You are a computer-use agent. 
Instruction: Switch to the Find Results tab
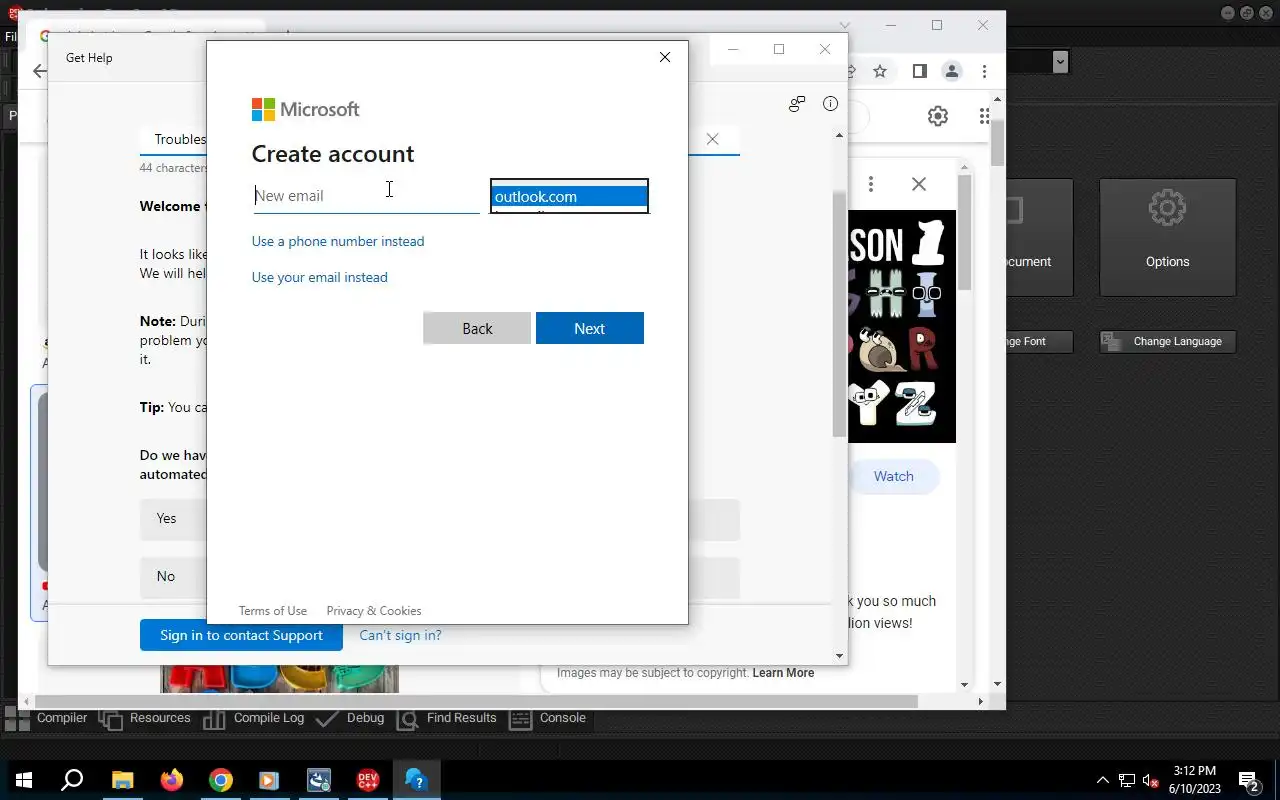447,718
